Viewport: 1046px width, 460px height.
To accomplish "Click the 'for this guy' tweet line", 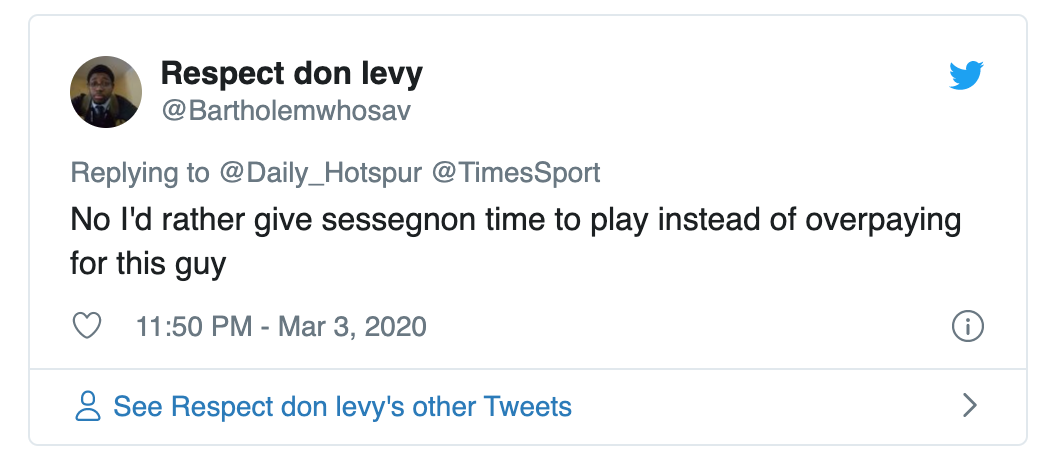I will (148, 265).
